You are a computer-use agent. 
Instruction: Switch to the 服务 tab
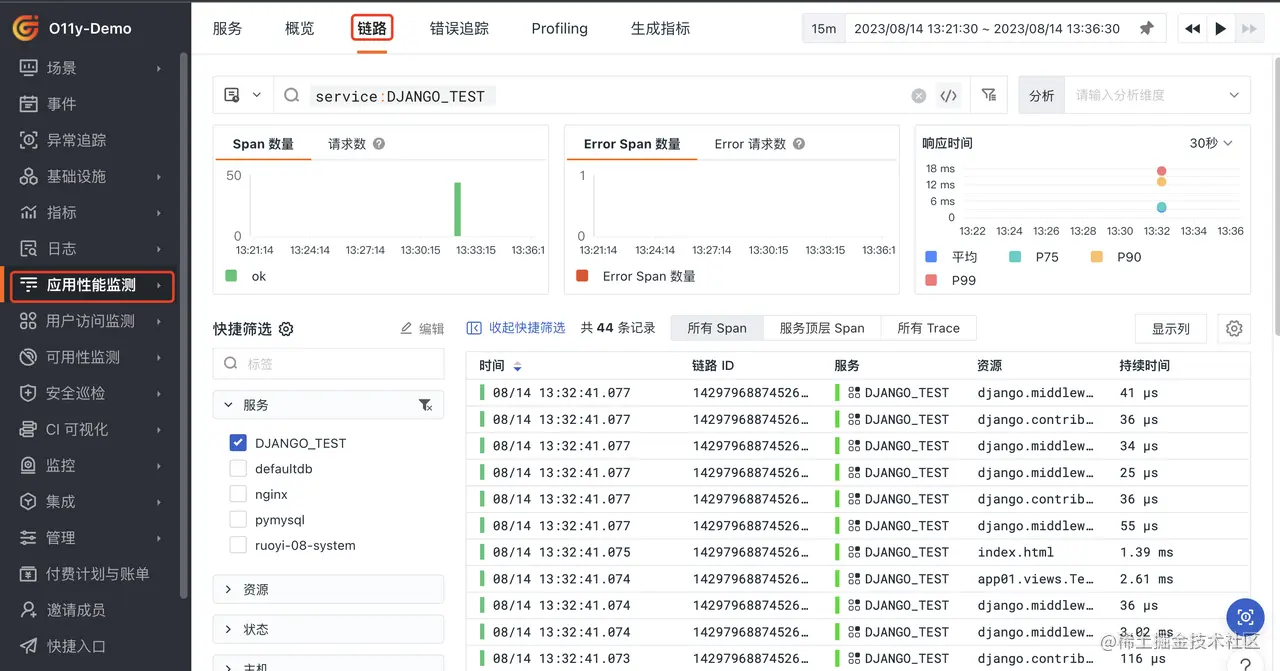227,28
